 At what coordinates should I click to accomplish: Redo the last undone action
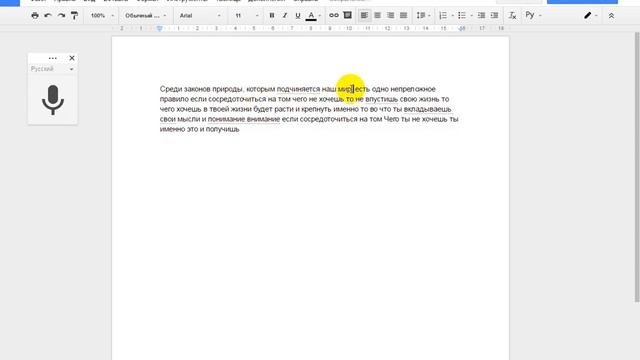click(61, 16)
